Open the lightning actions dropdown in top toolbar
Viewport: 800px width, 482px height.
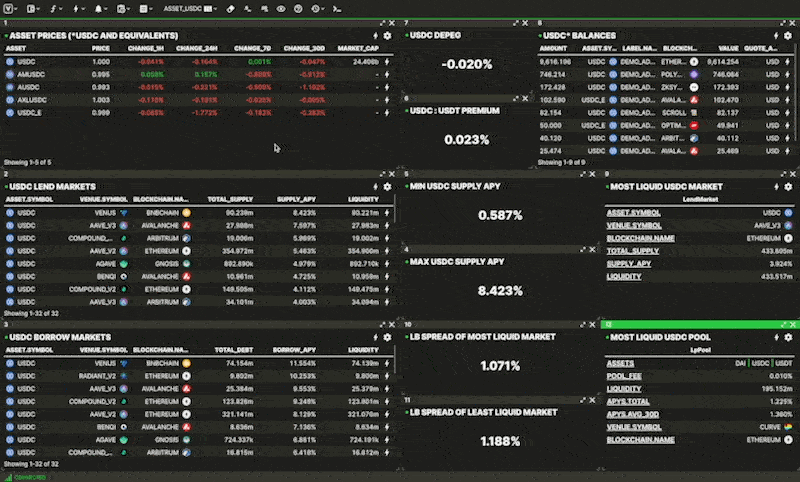(78, 9)
